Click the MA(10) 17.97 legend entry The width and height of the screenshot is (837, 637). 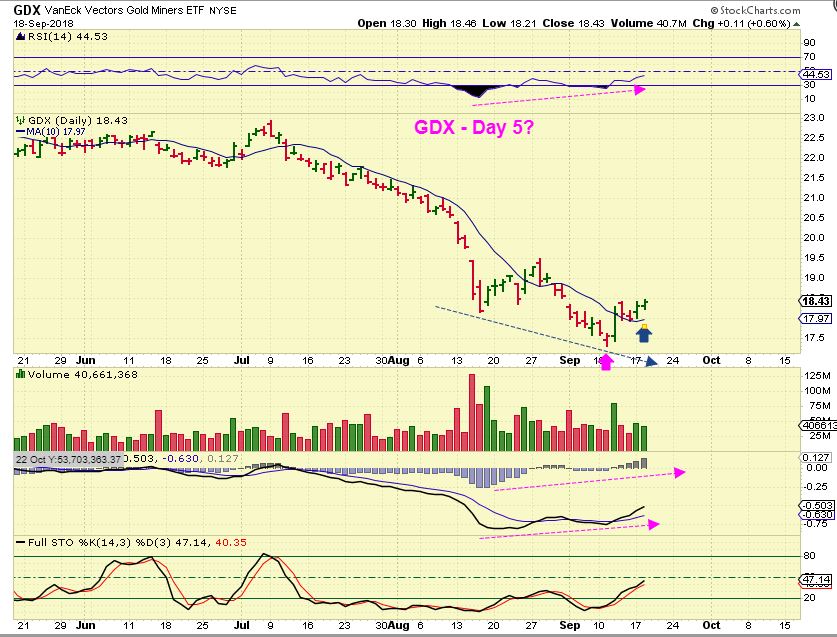click(x=51, y=131)
